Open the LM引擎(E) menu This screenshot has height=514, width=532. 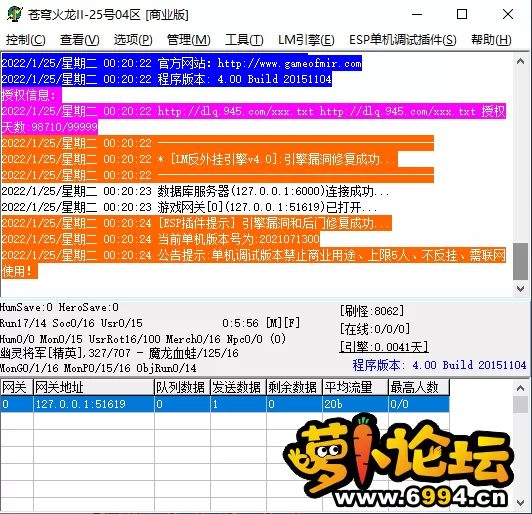click(306, 40)
